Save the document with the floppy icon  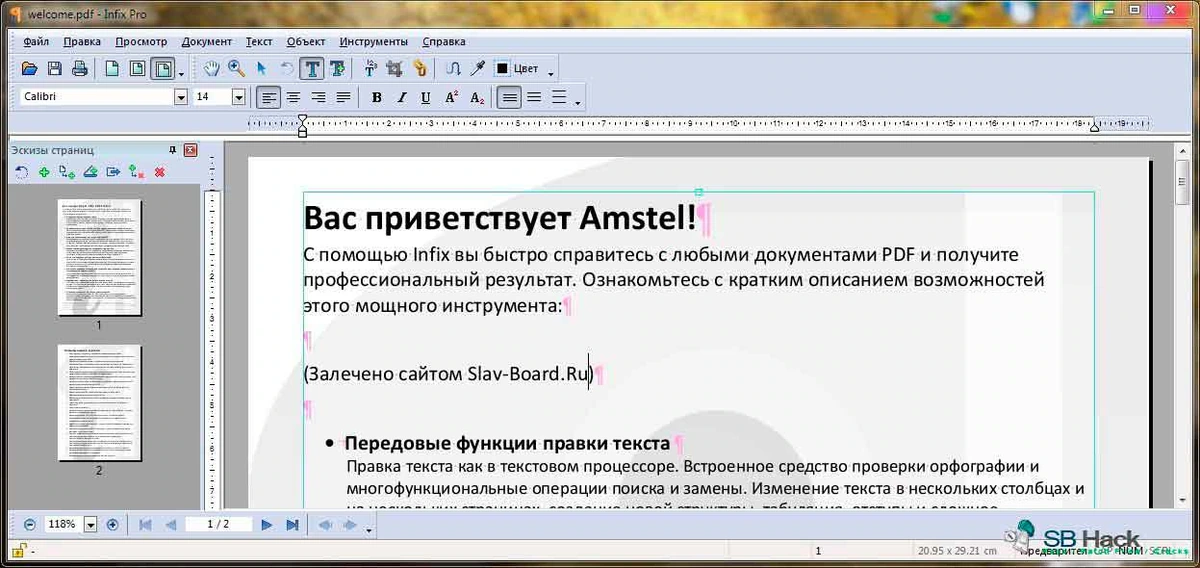55,69
